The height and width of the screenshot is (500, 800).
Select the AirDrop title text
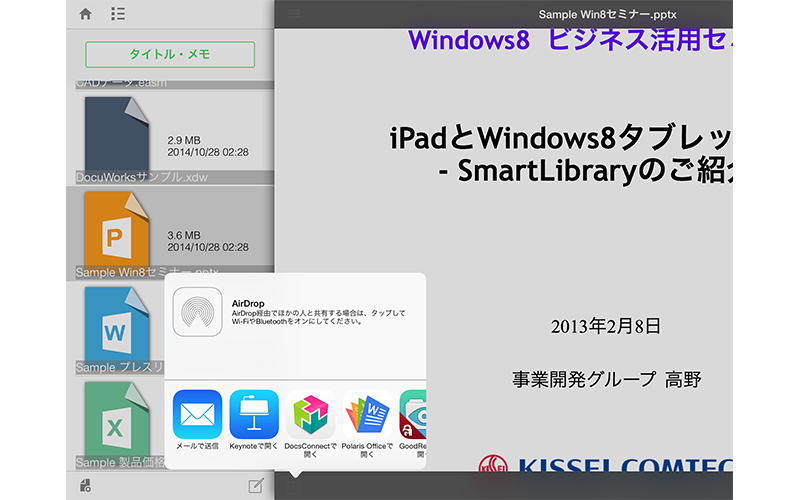[x=248, y=304]
